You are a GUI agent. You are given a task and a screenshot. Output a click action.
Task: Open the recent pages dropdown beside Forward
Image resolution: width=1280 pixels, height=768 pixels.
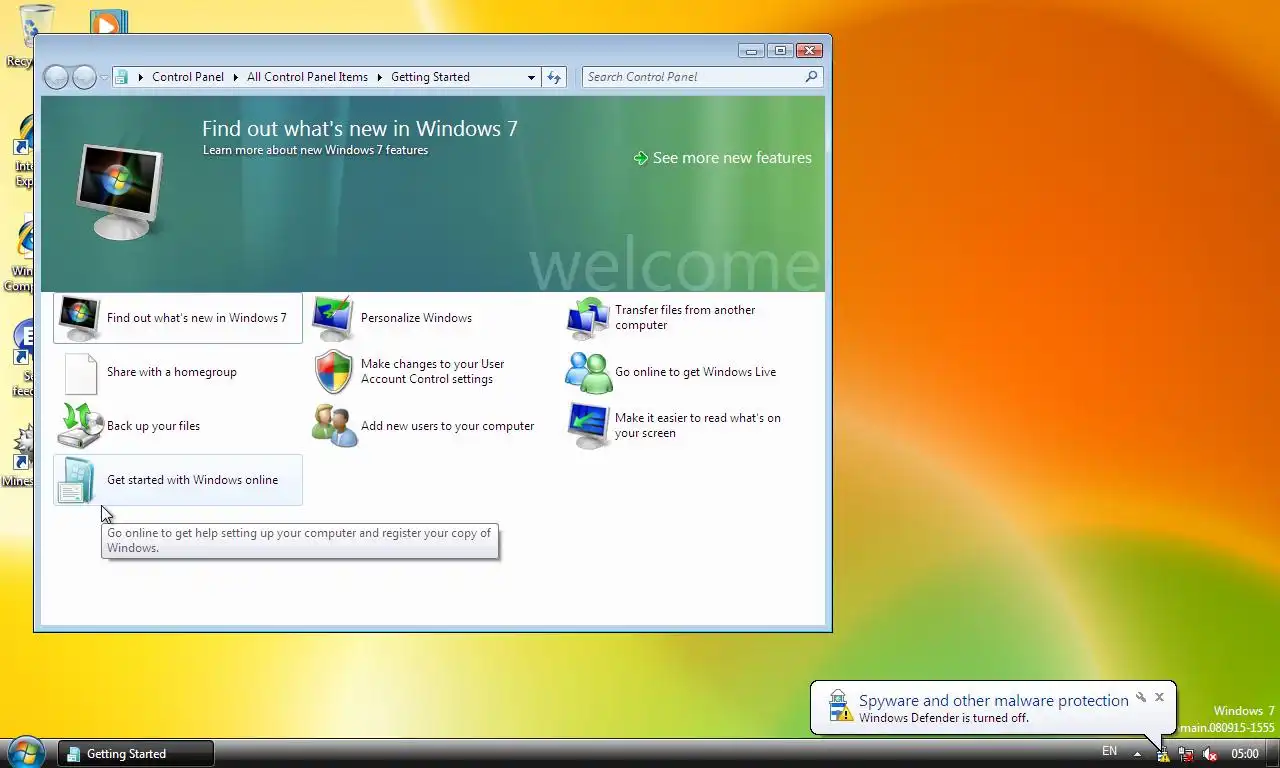tap(104, 77)
